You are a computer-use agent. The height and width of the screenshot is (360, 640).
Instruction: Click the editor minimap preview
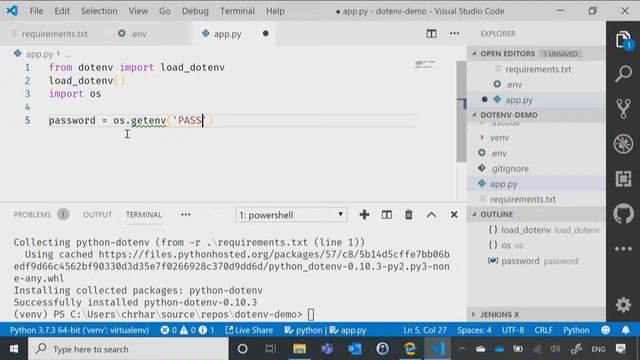(x=425, y=64)
